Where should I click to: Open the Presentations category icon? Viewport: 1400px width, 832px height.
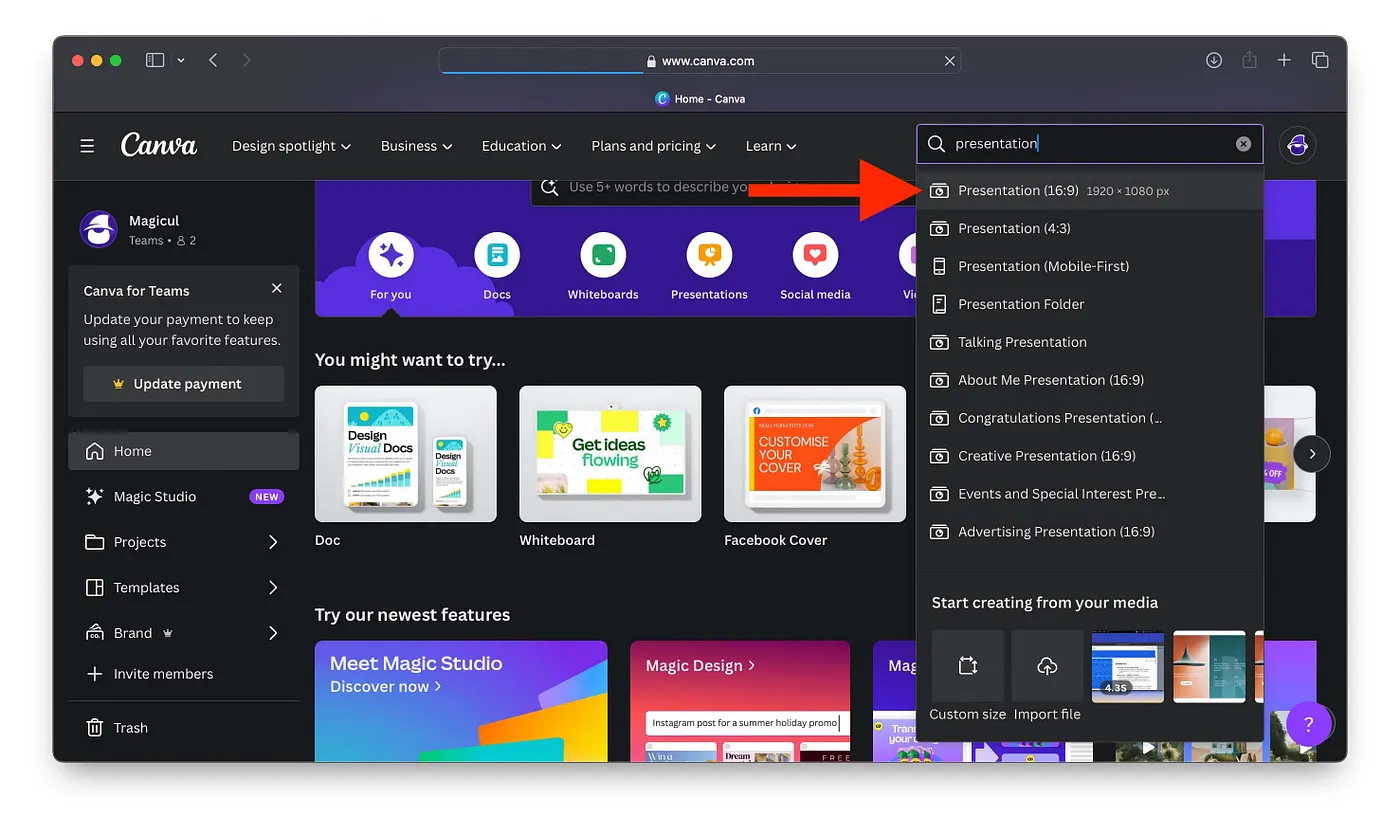click(709, 255)
